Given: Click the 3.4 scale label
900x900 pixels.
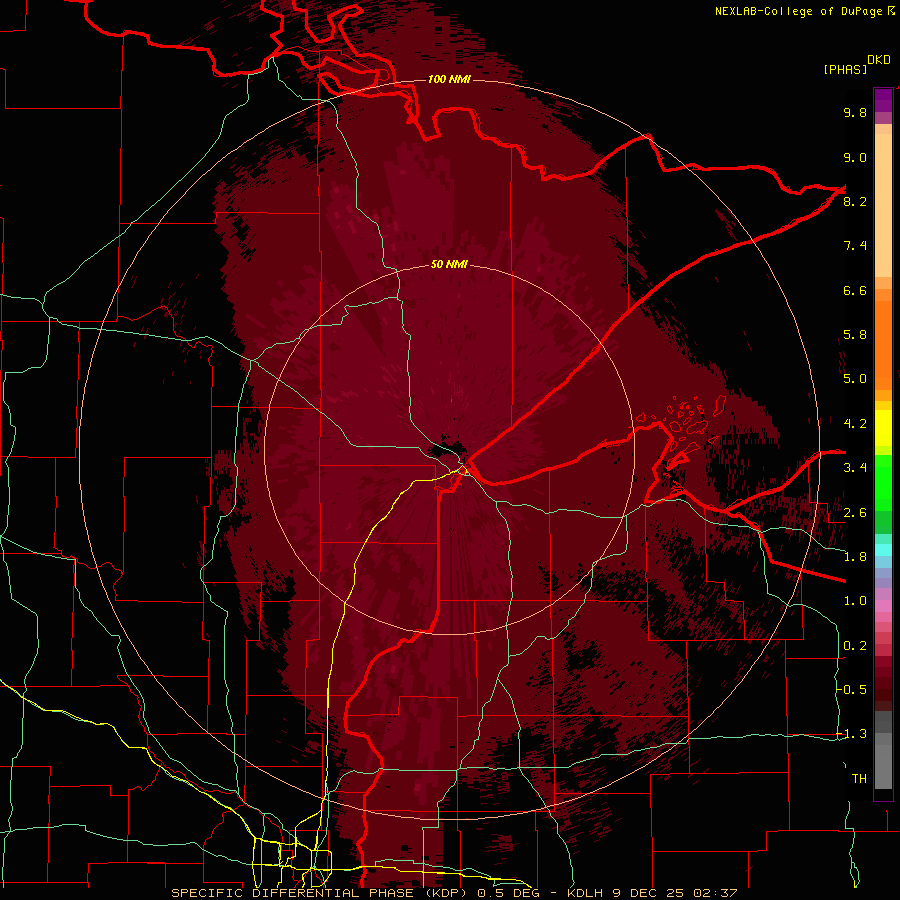Looking at the screenshot, I should tap(855, 468).
